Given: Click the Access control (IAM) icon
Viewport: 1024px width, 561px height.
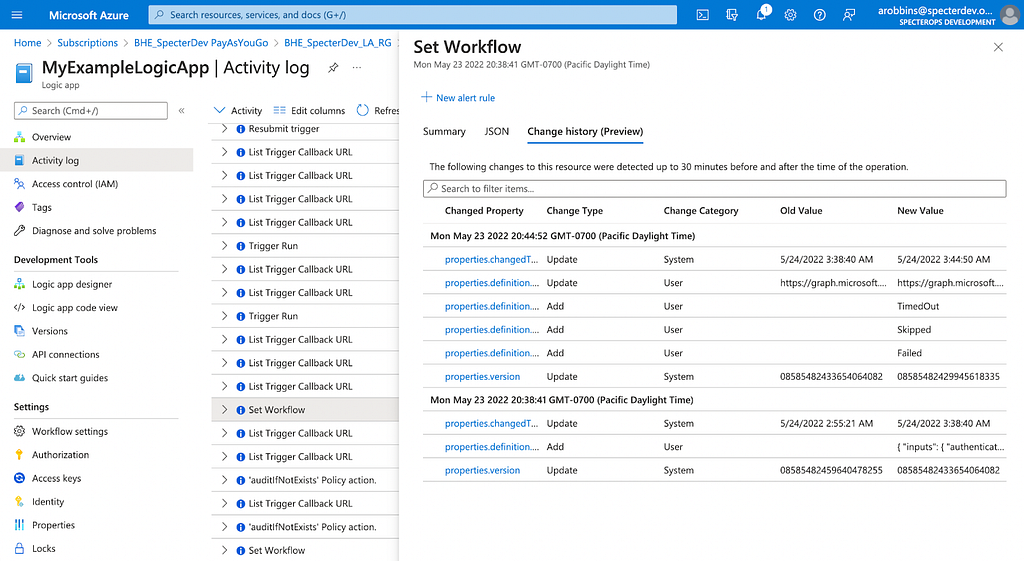Looking at the screenshot, I should [x=20, y=184].
